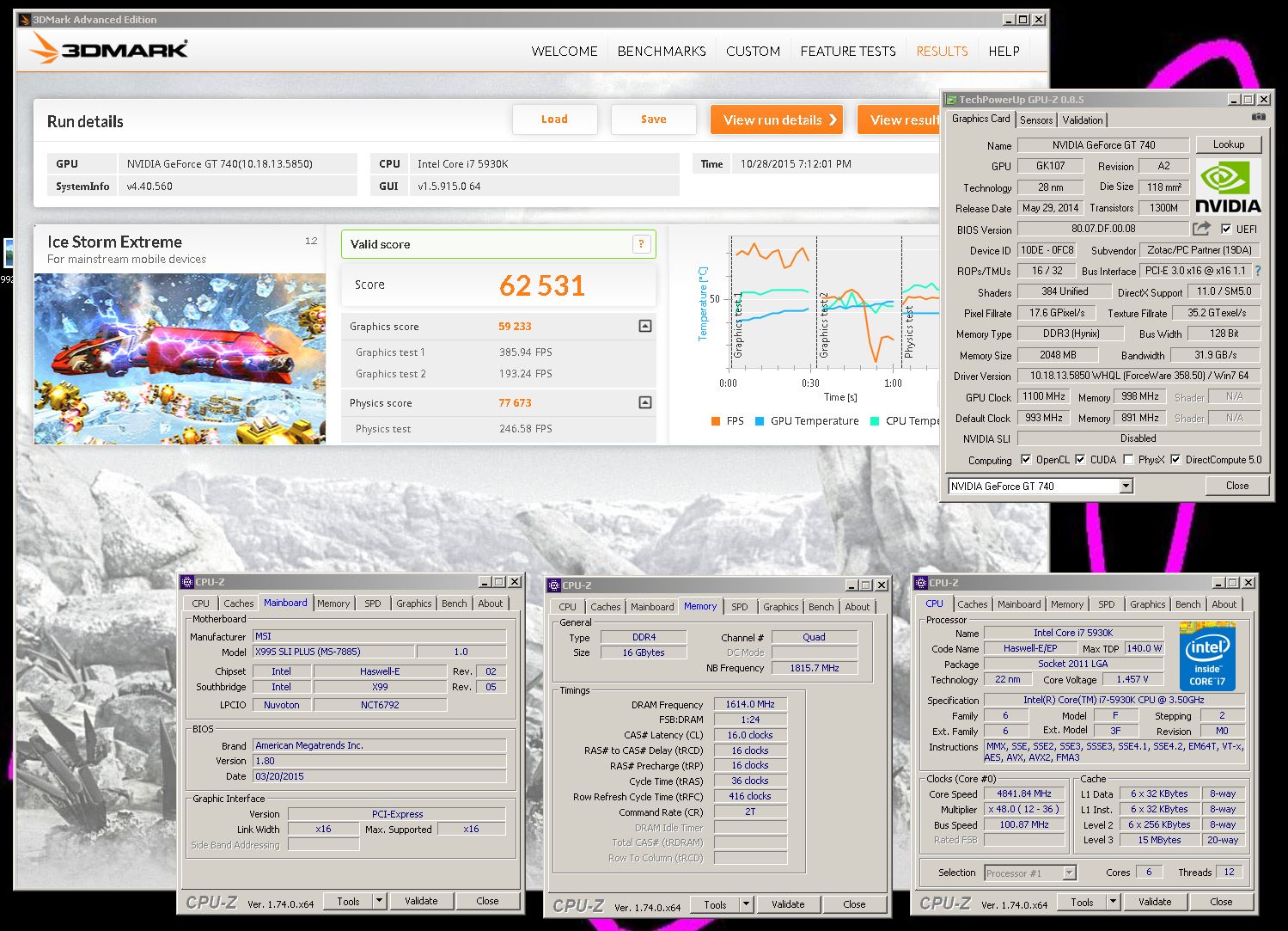The image size is (1288, 931).
Task: Click the Physics test 246.58 FPS row
Action: click(498, 428)
